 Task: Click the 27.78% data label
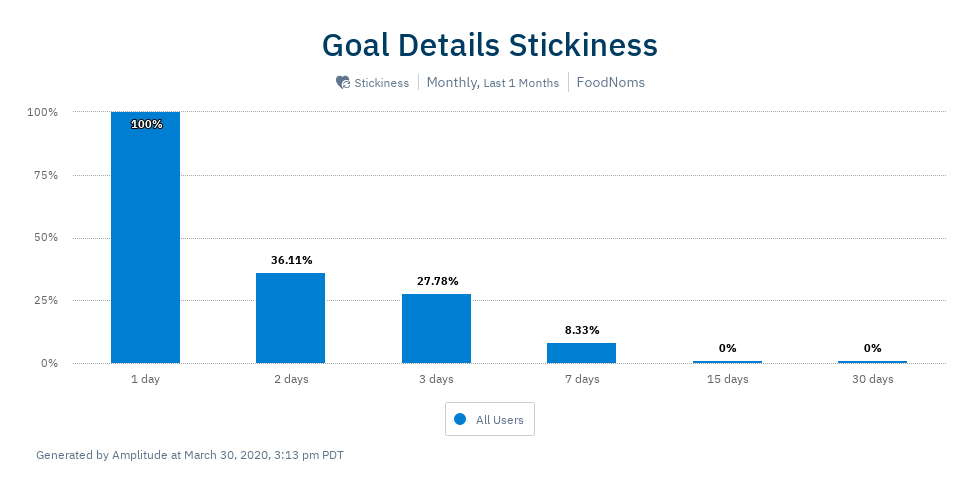click(438, 281)
